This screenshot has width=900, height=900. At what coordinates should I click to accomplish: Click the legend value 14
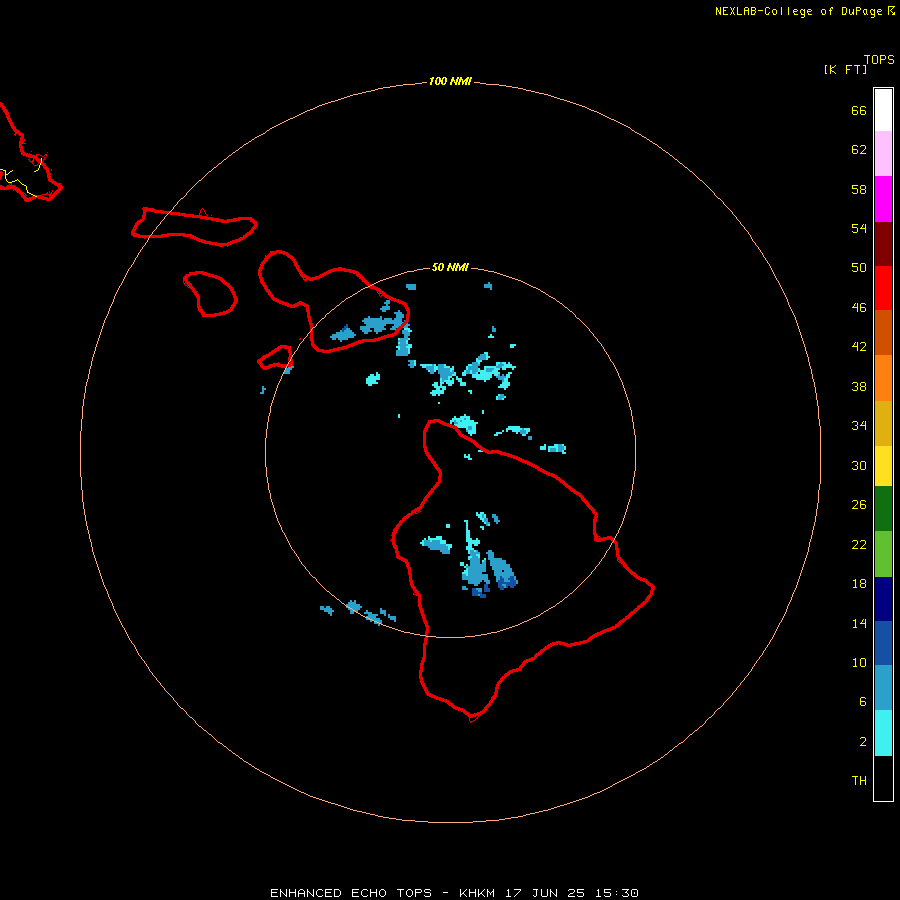coord(859,623)
